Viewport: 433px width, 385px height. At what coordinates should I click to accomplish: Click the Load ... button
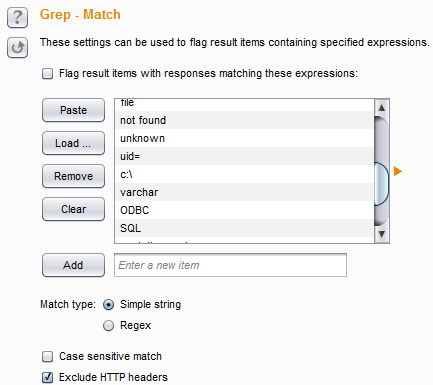coord(73,143)
